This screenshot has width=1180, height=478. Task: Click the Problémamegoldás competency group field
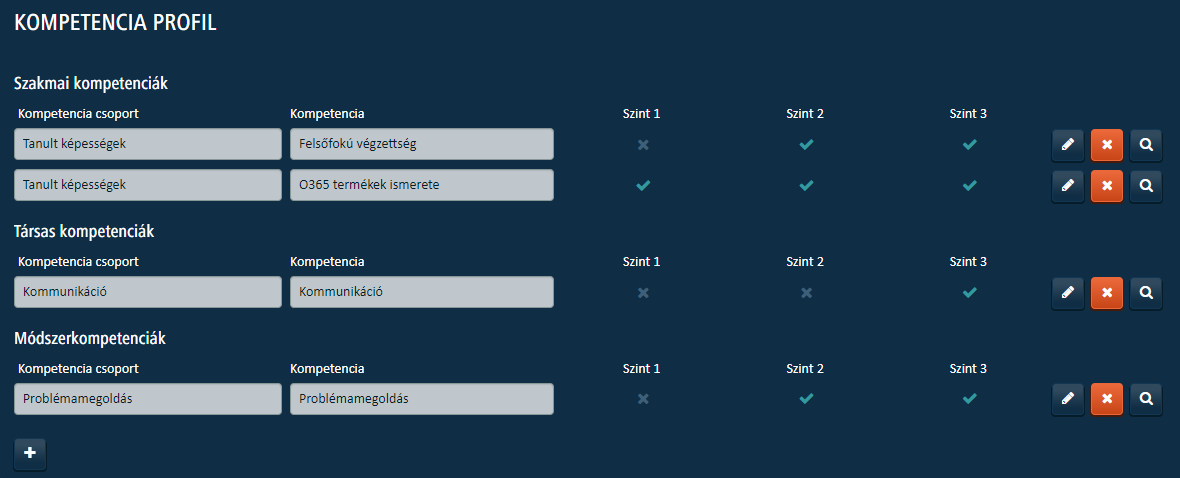(x=148, y=399)
